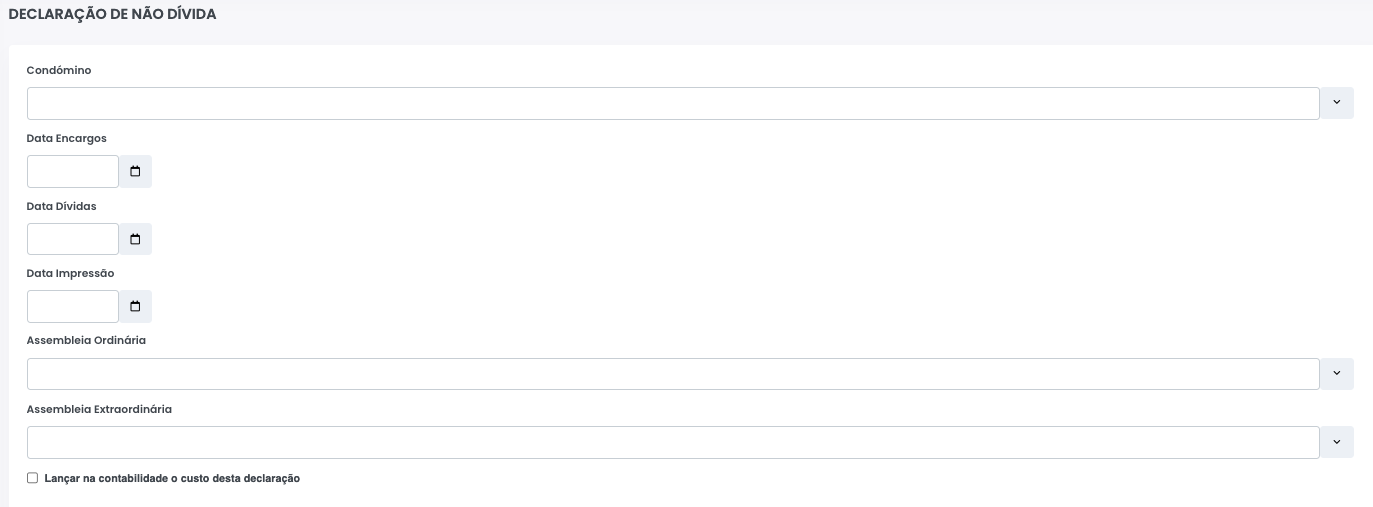Focus the Data Dívidas date field
Image resolution: width=1373 pixels, height=507 pixels.
(73, 239)
